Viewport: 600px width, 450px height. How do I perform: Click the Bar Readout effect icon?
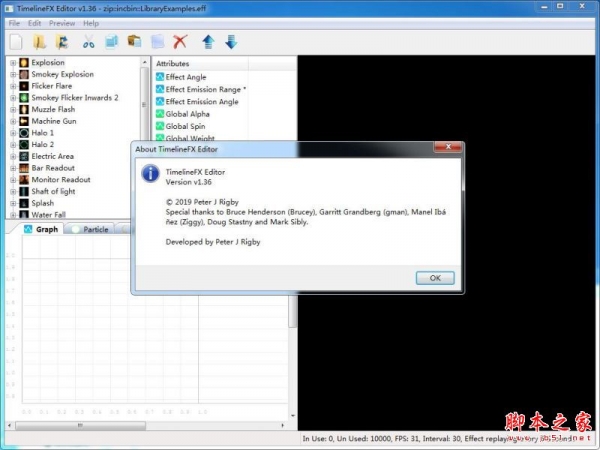(x=24, y=168)
